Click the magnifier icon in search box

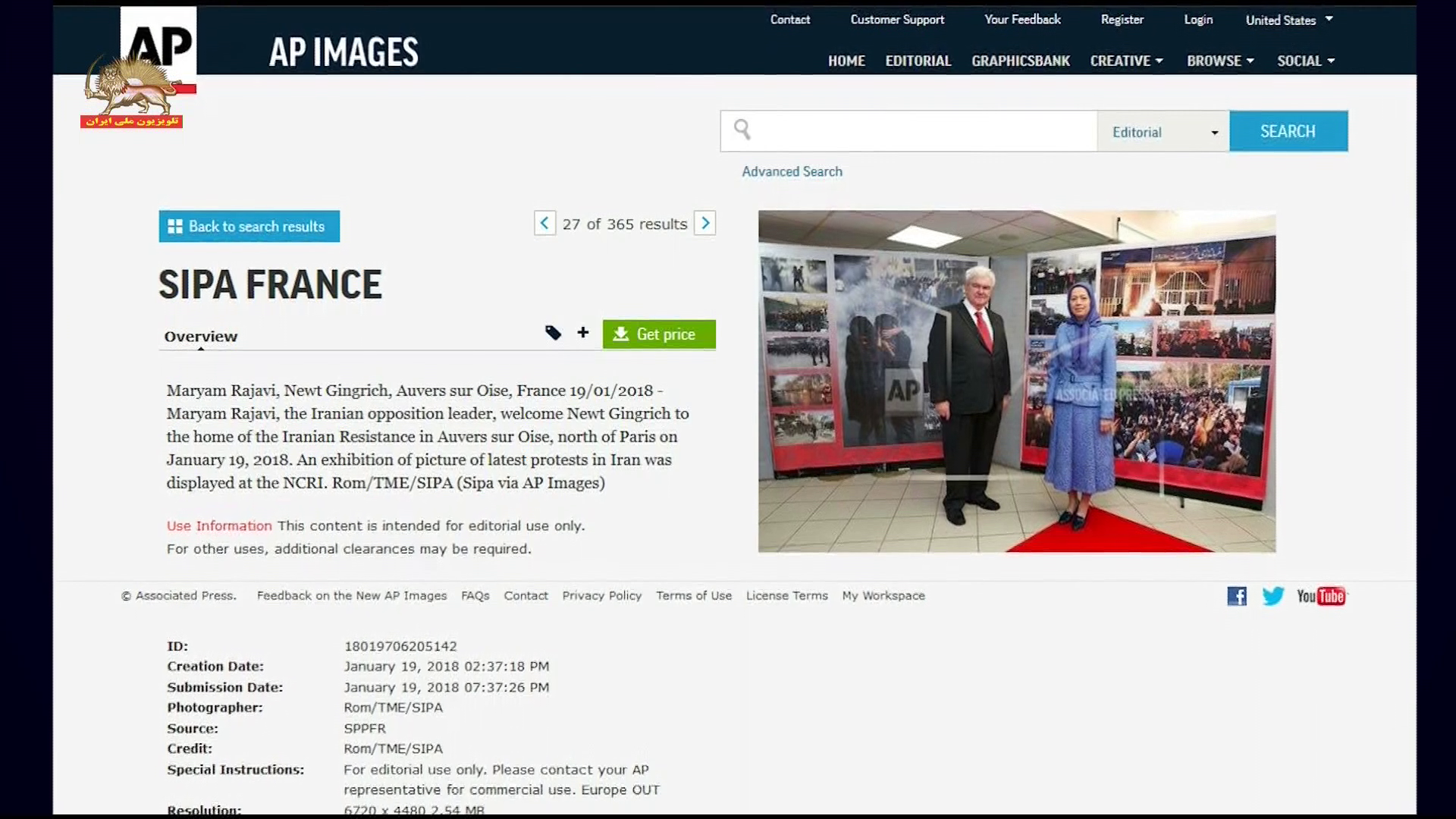[742, 130]
